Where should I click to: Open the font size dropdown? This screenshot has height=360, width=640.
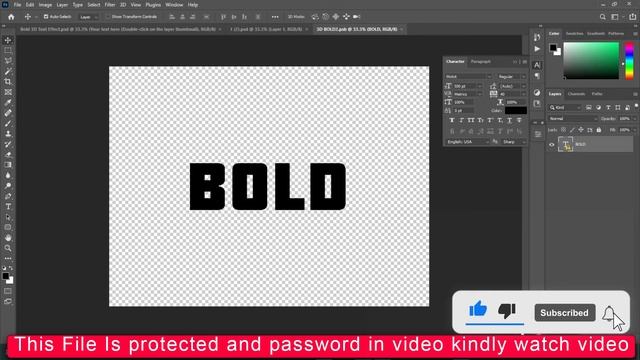coord(468,86)
